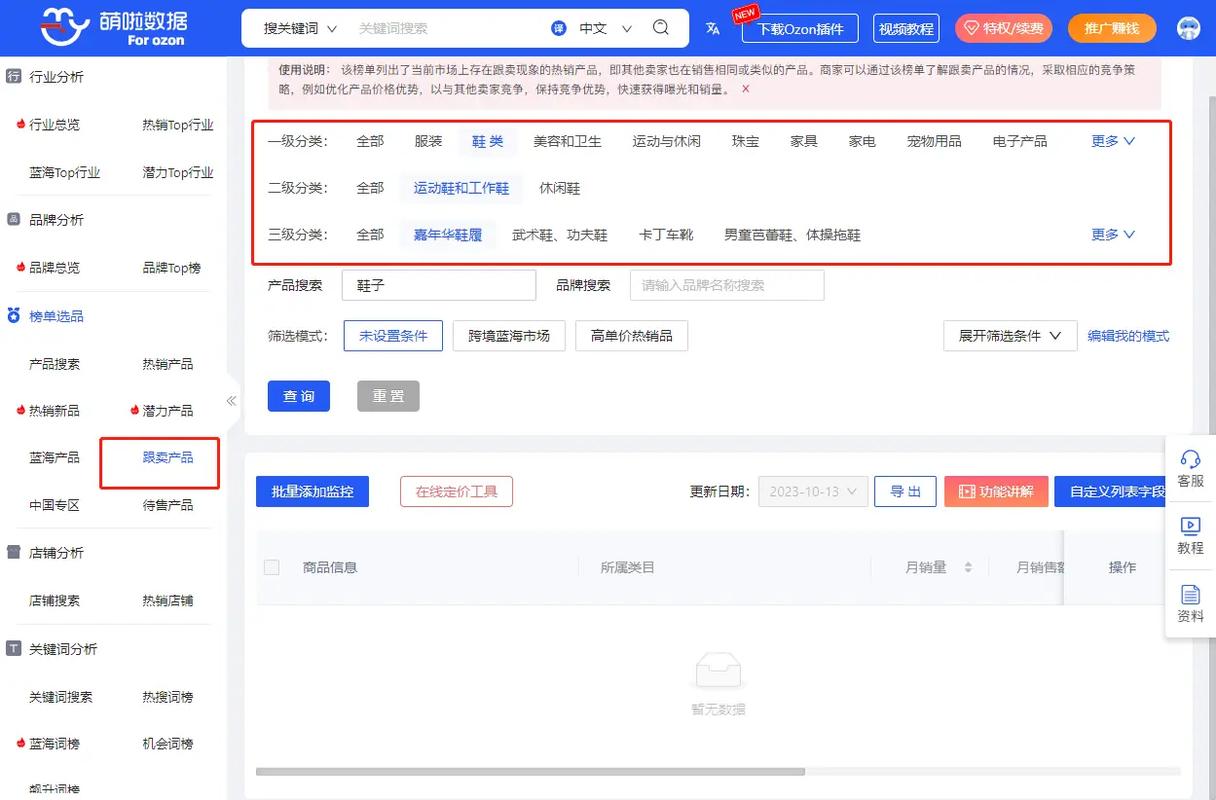Click 推广赚钱 button
This screenshot has width=1216, height=800.
click(1112, 28)
